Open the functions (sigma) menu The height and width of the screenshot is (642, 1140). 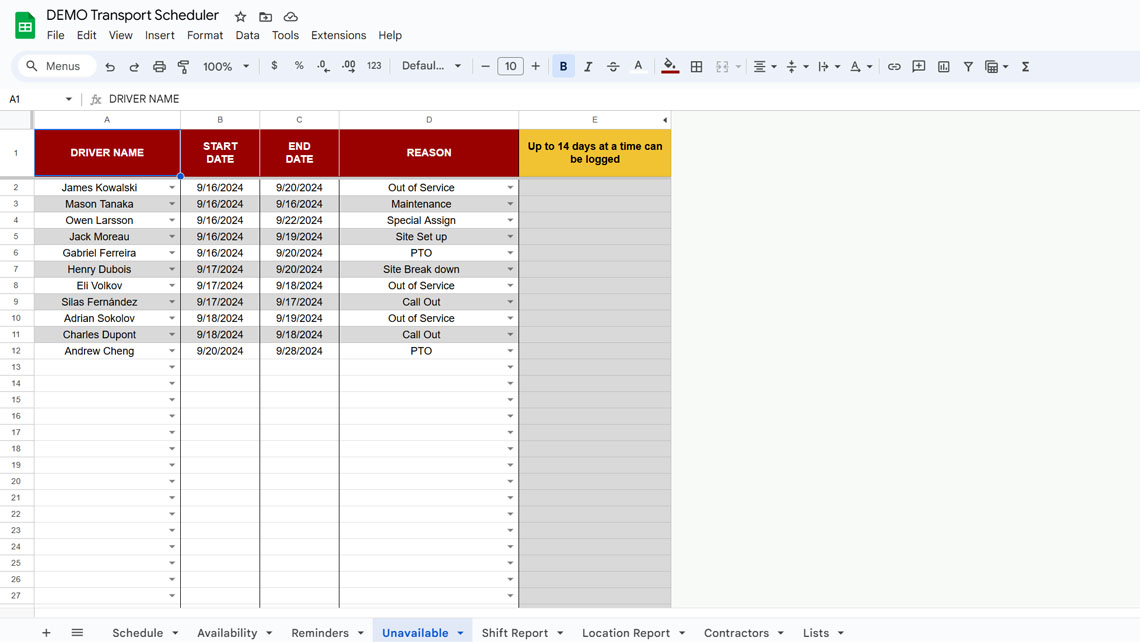(x=1025, y=66)
